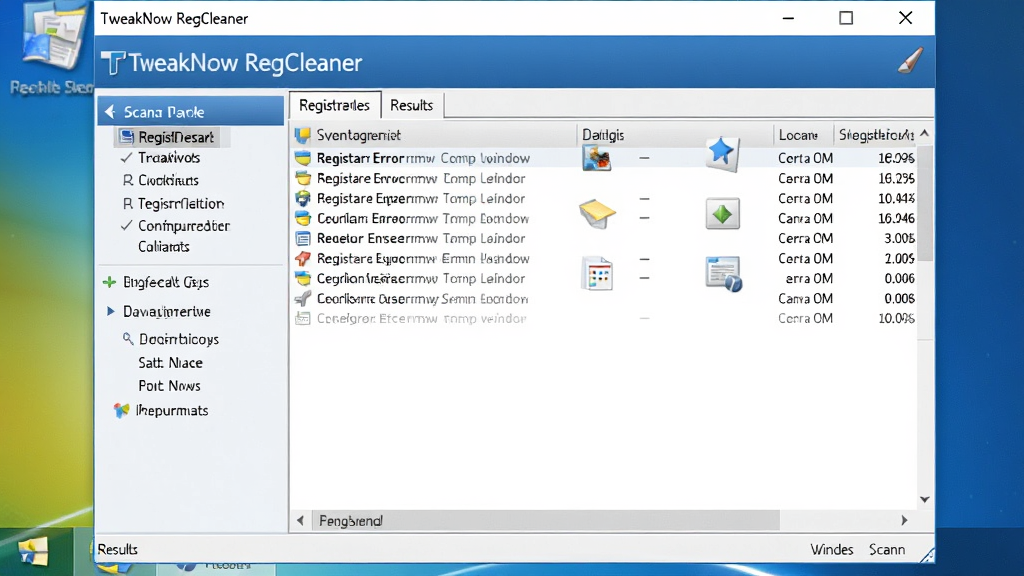Viewport: 1024px width, 576px height.
Task: Click the yellow folder icon in the list
Action: tap(597, 214)
